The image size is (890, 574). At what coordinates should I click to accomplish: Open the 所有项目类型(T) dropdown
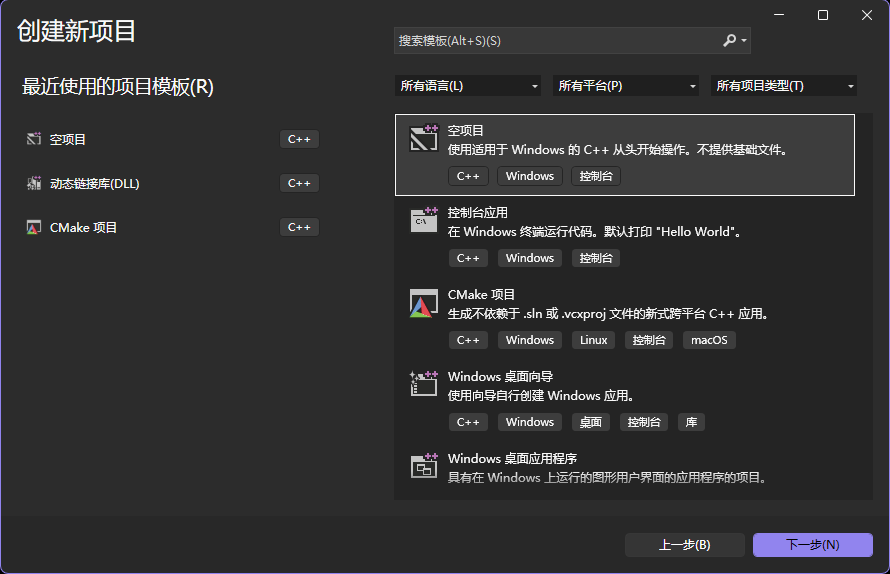[783, 86]
